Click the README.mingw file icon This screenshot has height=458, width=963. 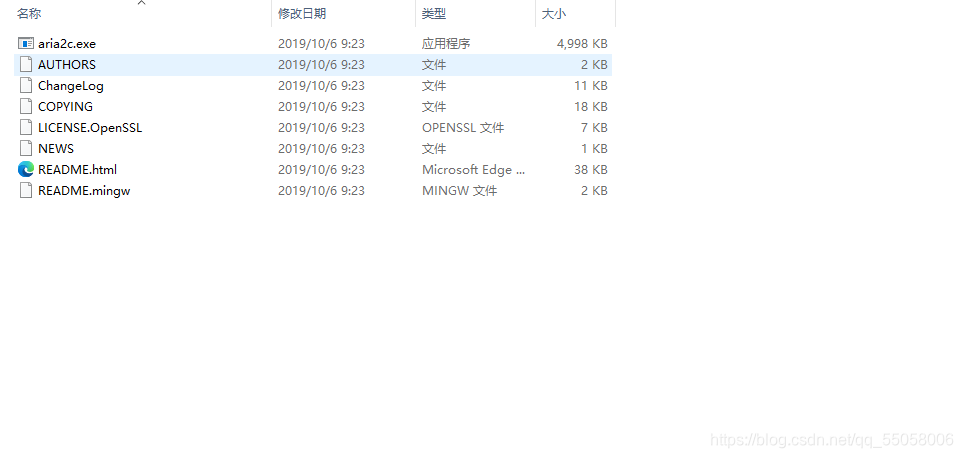(26, 190)
